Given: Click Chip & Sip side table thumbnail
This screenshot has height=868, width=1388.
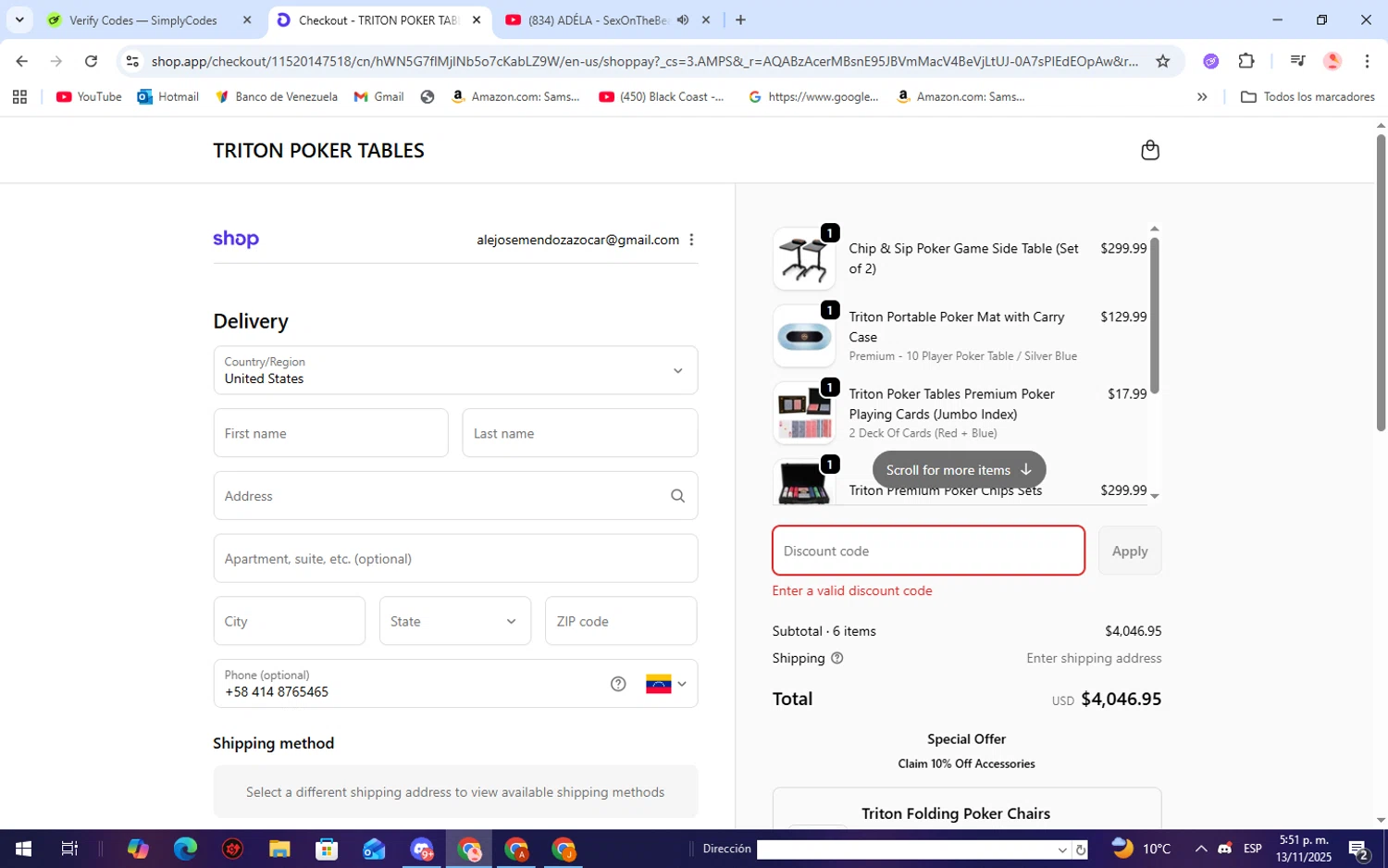Looking at the screenshot, I should click(804, 259).
